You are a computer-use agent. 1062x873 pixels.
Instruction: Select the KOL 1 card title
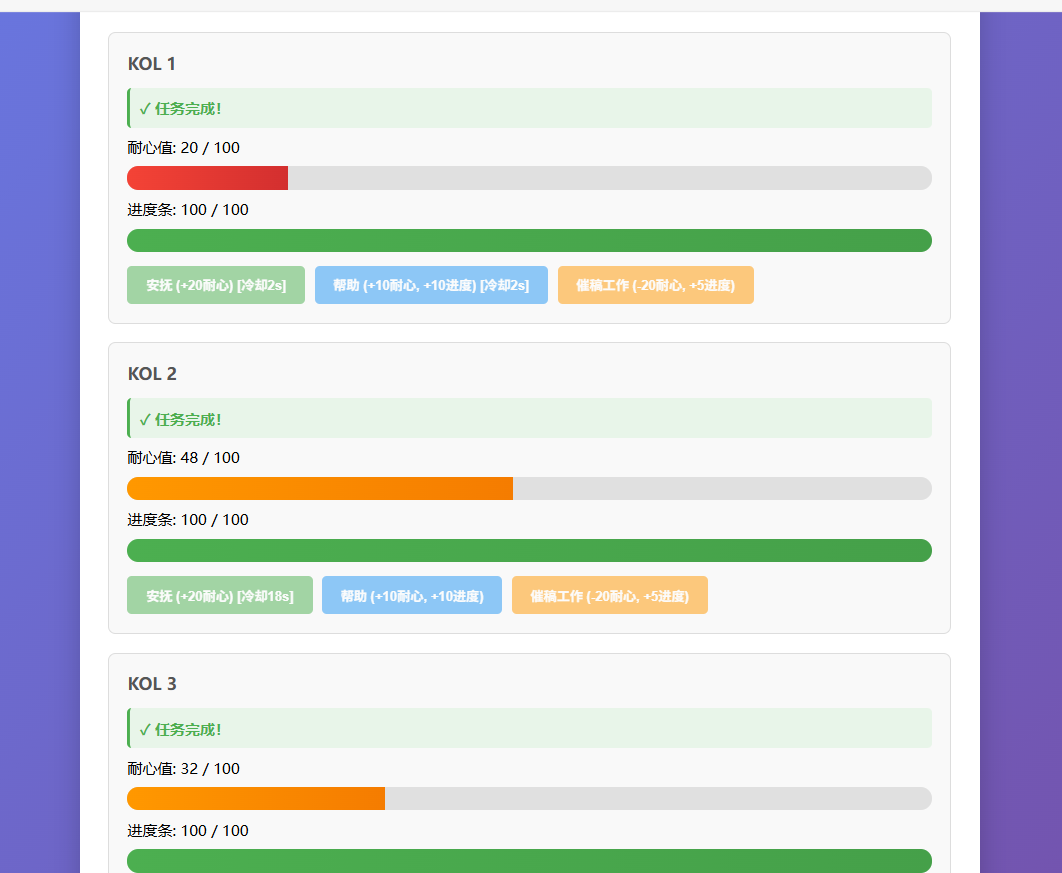pyautogui.click(x=152, y=64)
